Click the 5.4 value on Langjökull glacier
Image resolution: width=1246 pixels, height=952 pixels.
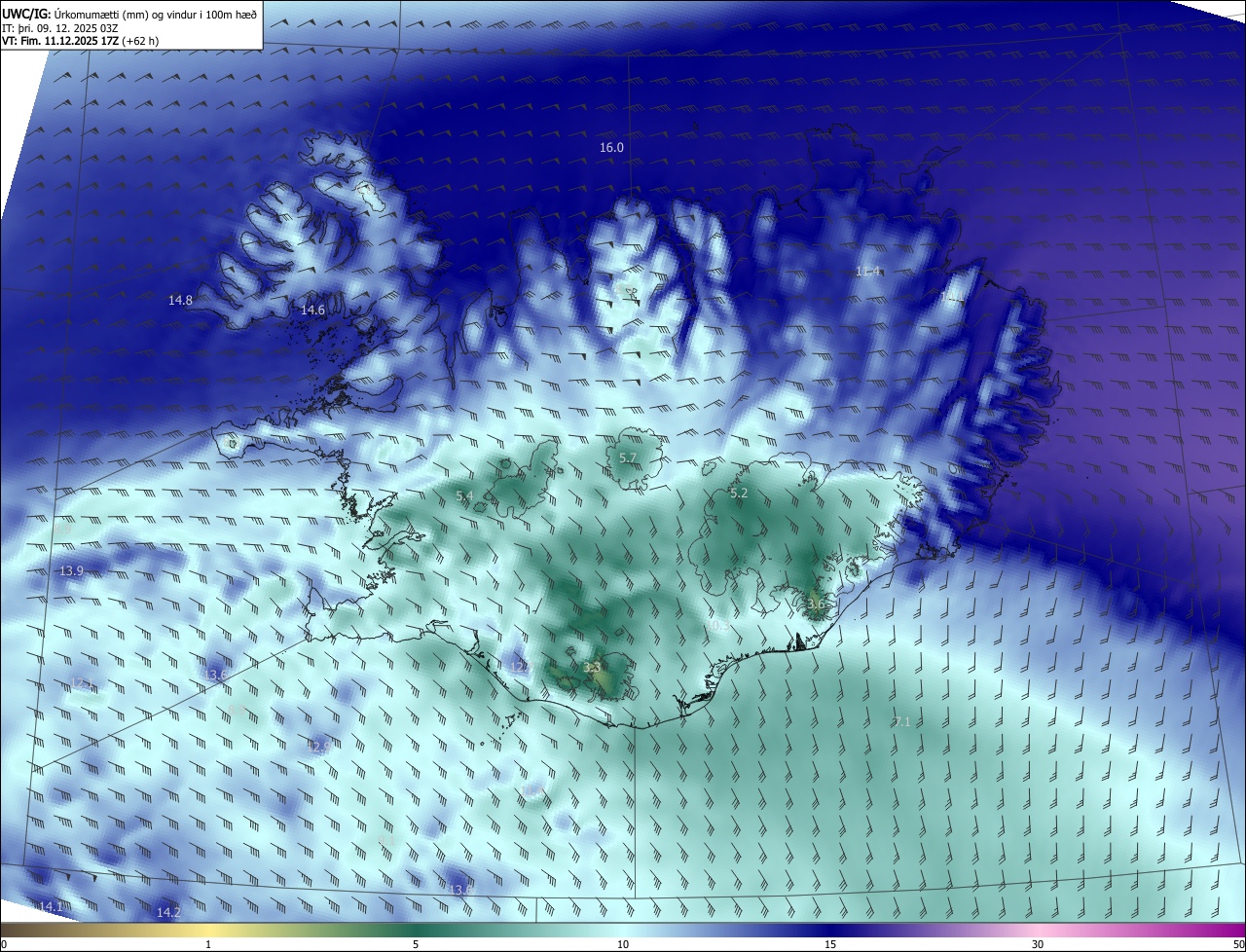[x=464, y=496]
